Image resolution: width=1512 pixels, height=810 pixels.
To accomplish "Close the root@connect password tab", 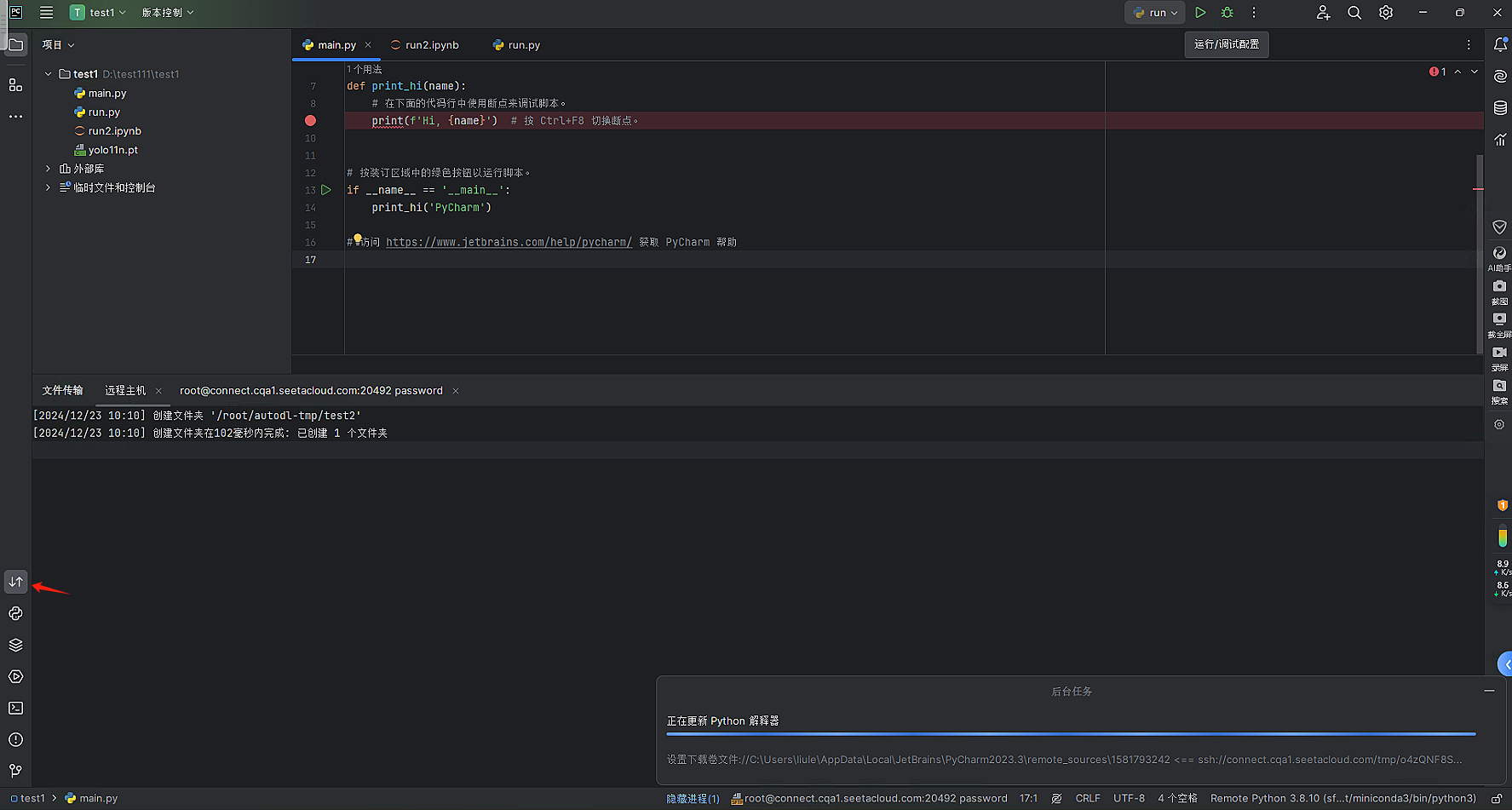I will coord(456,391).
